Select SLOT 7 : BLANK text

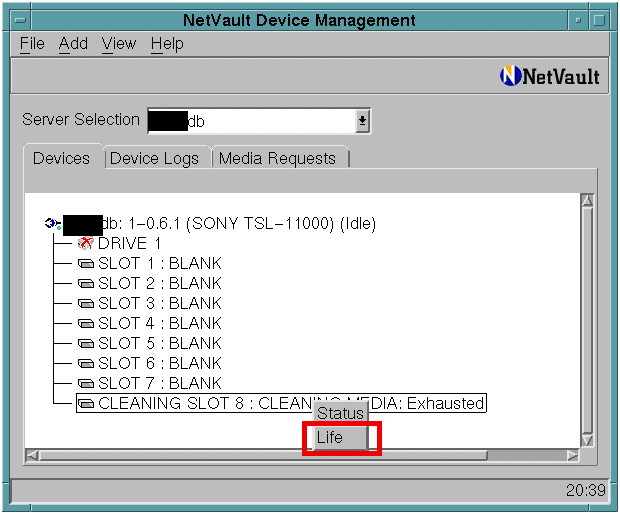pyautogui.click(x=160, y=383)
